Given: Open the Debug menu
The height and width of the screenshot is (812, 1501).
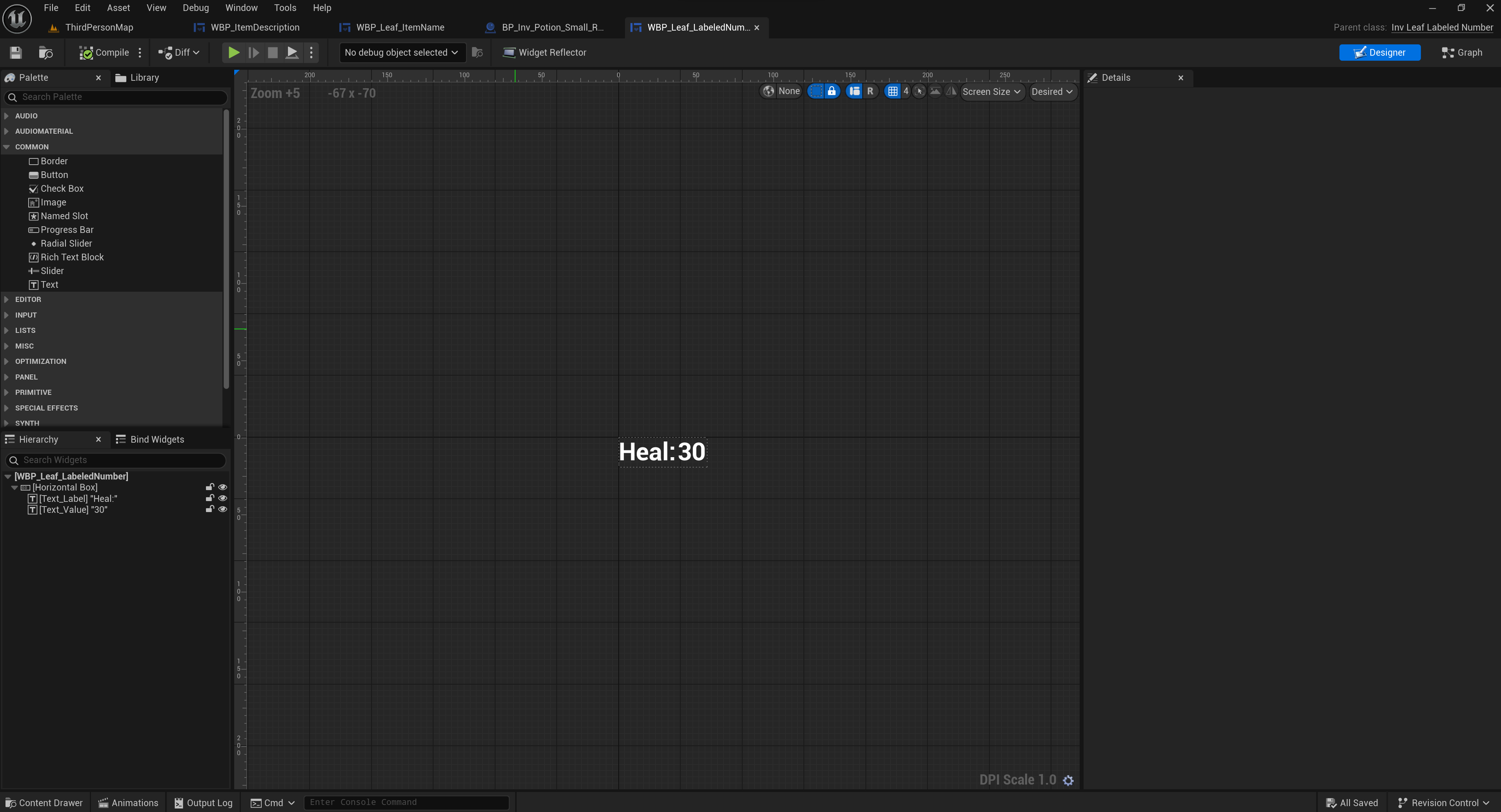Looking at the screenshot, I should (195, 7).
